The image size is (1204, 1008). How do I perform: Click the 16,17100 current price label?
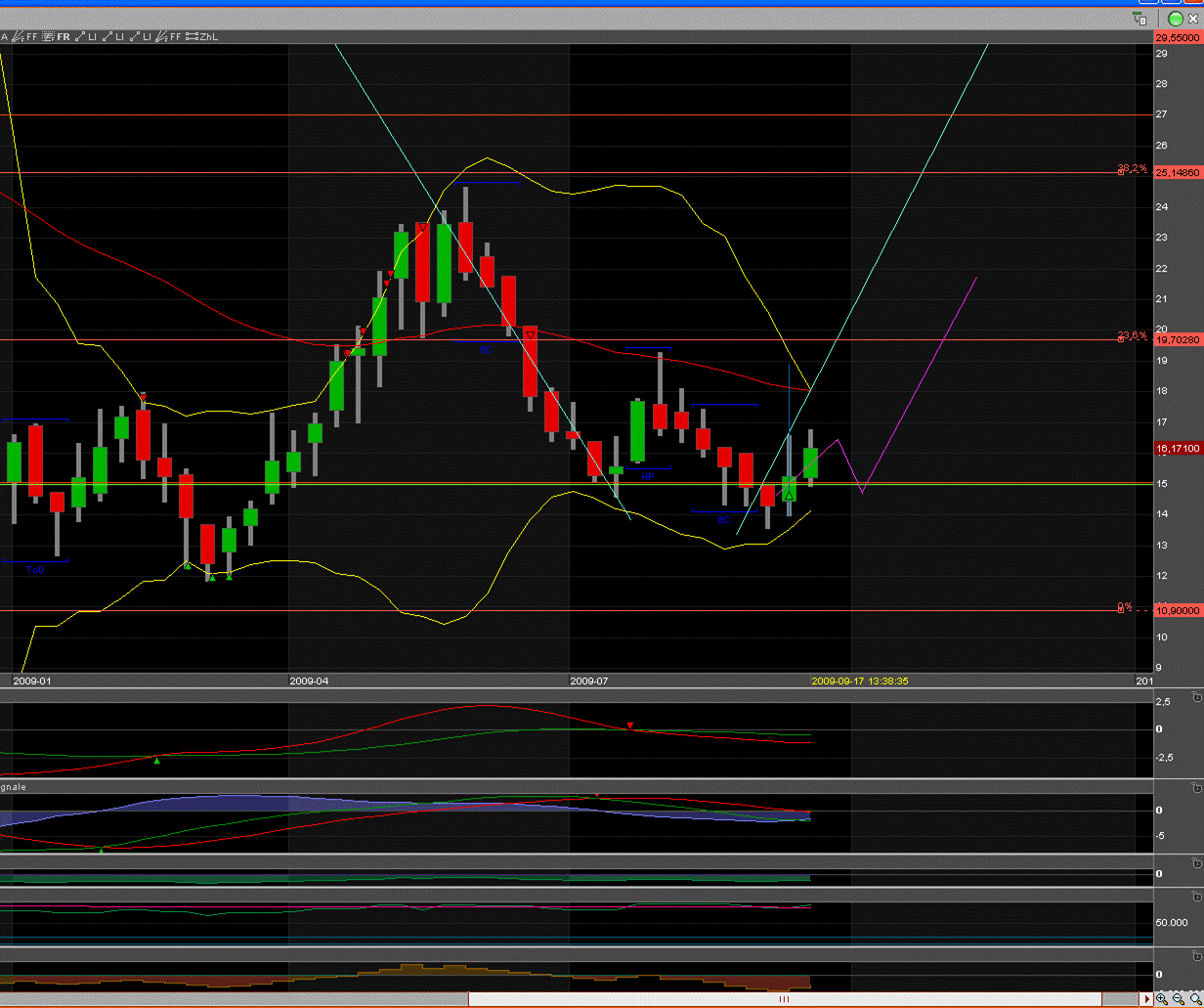coord(1178,449)
